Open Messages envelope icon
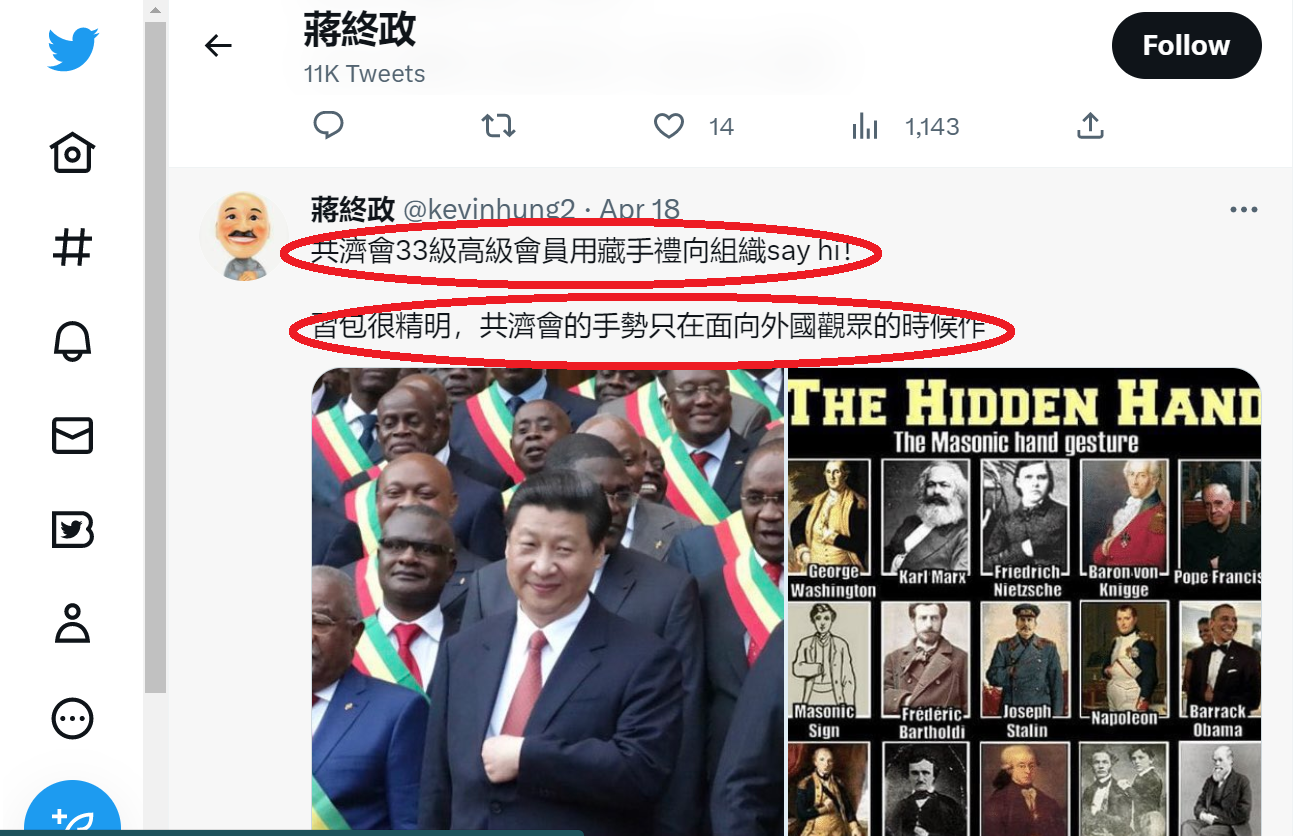The image size is (1298, 836). coord(72,435)
